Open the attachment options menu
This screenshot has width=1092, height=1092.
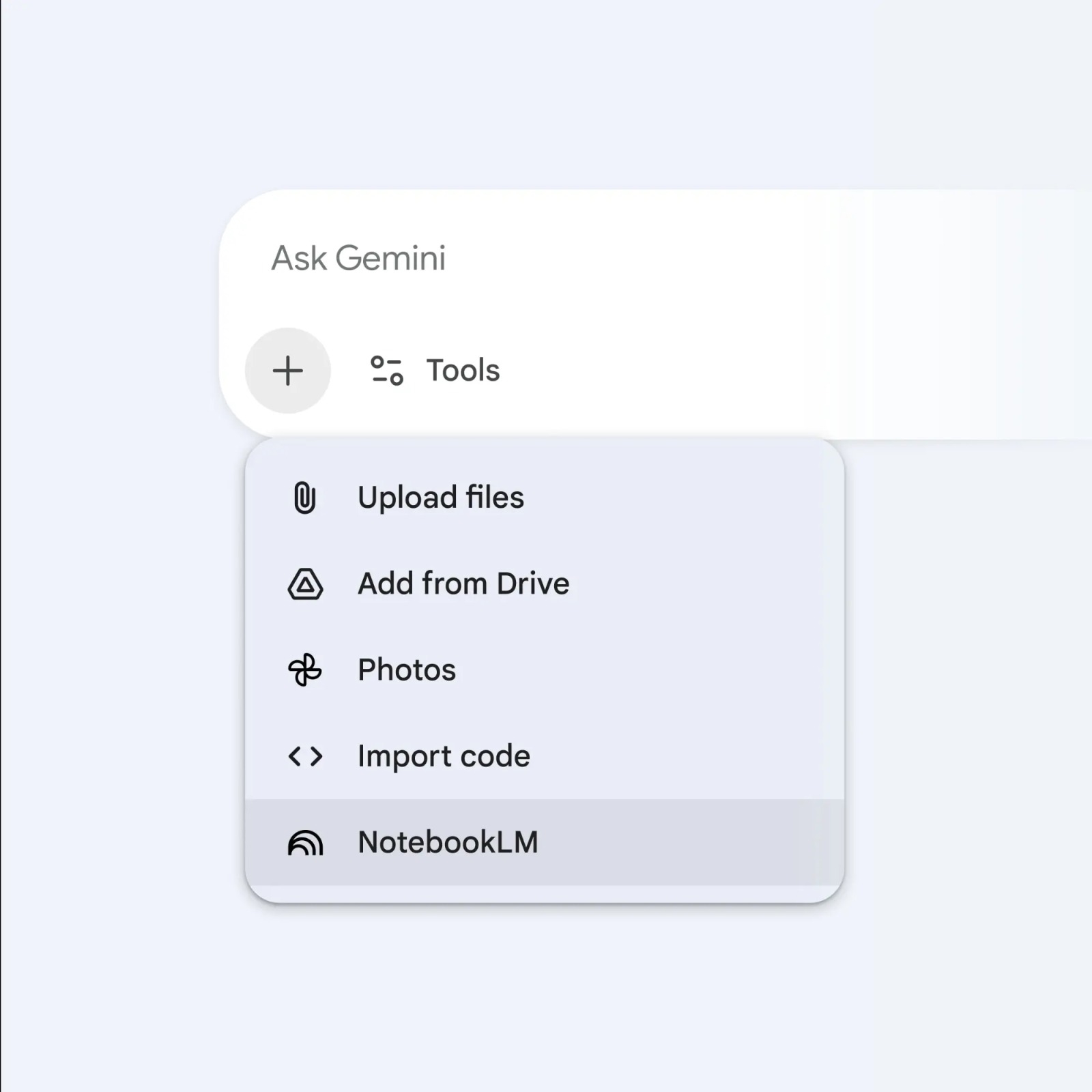click(287, 370)
